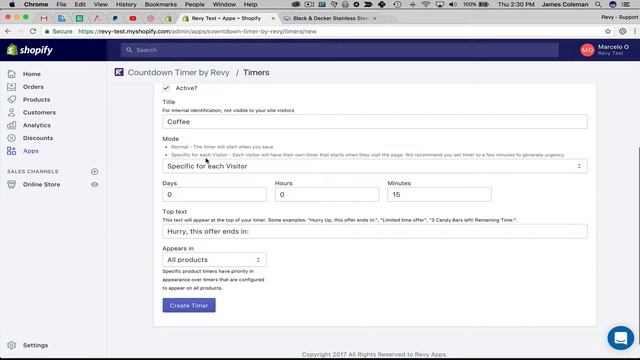Open Products in the sidebar
This screenshot has width=640, height=360.
pos(36,100)
